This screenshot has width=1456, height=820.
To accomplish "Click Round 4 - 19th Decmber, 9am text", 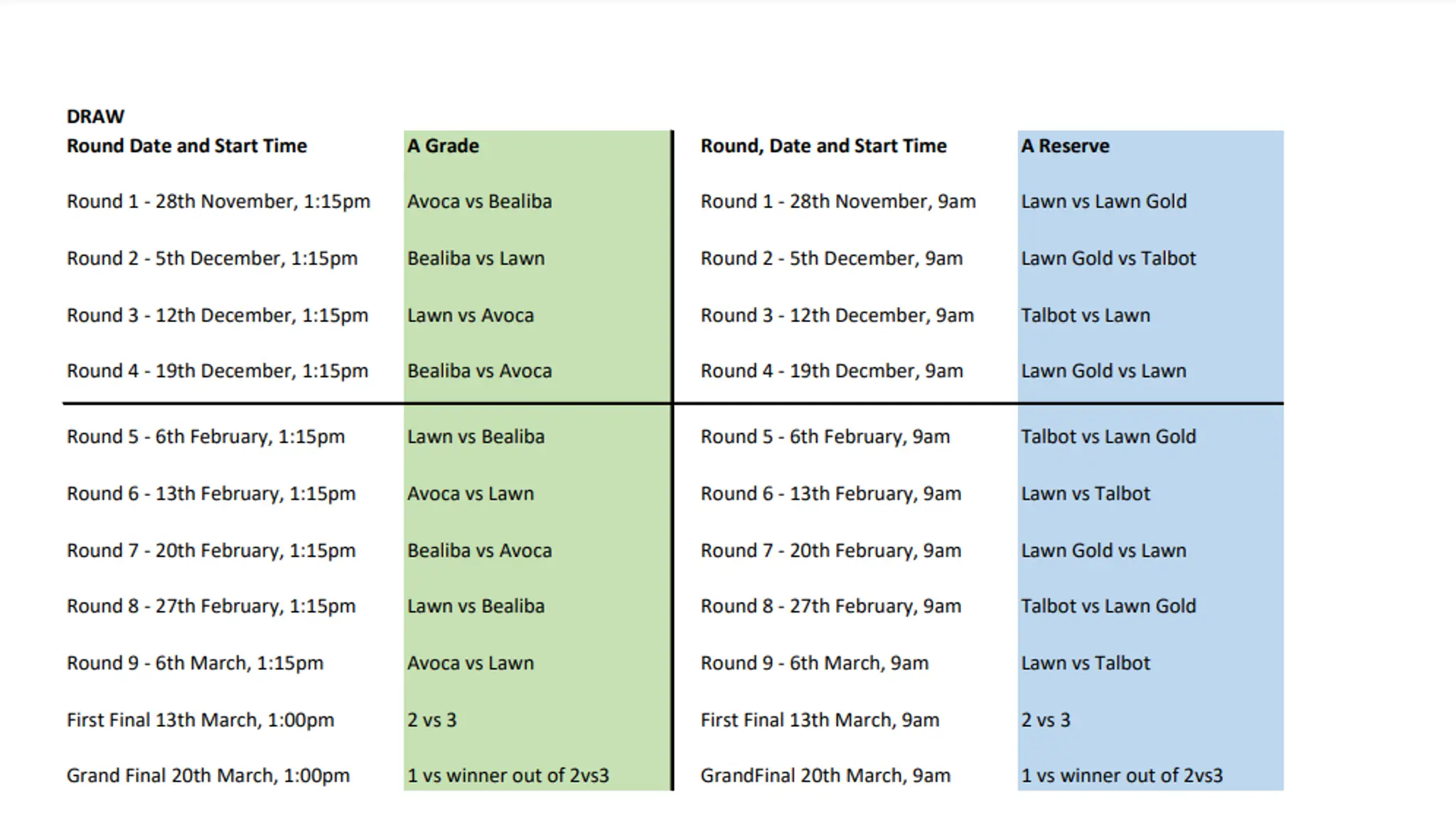I will [832, 371].
